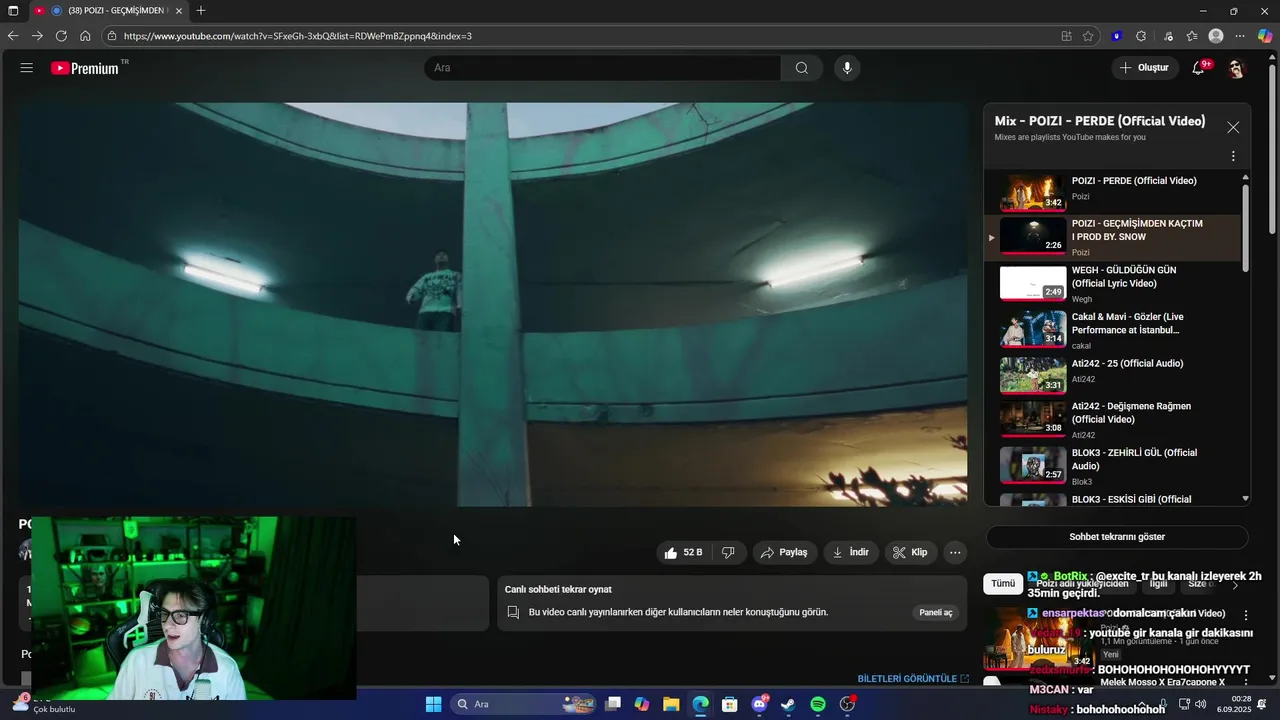Reload the page
The width and height of the screenshot is (1280, 720).
61,36
